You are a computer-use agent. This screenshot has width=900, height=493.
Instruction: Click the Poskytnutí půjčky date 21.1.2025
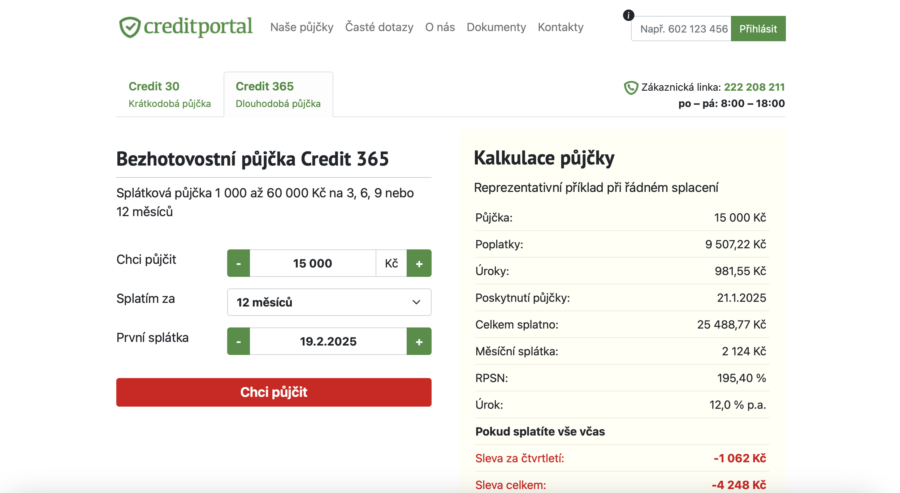tap(741, 298)
